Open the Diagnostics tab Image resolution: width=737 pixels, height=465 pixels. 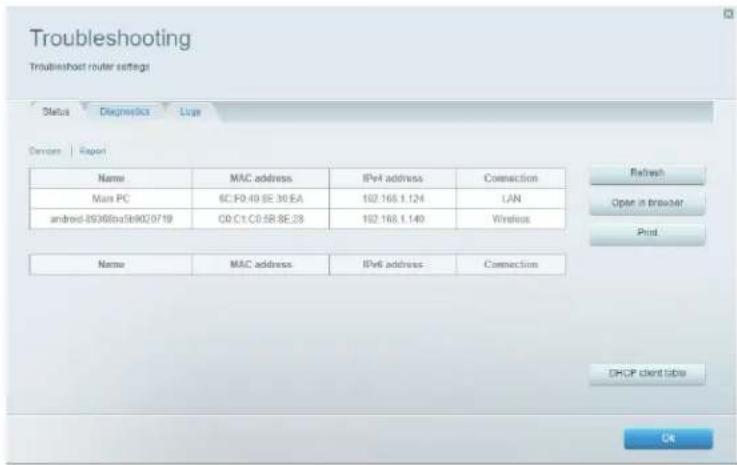125,112
